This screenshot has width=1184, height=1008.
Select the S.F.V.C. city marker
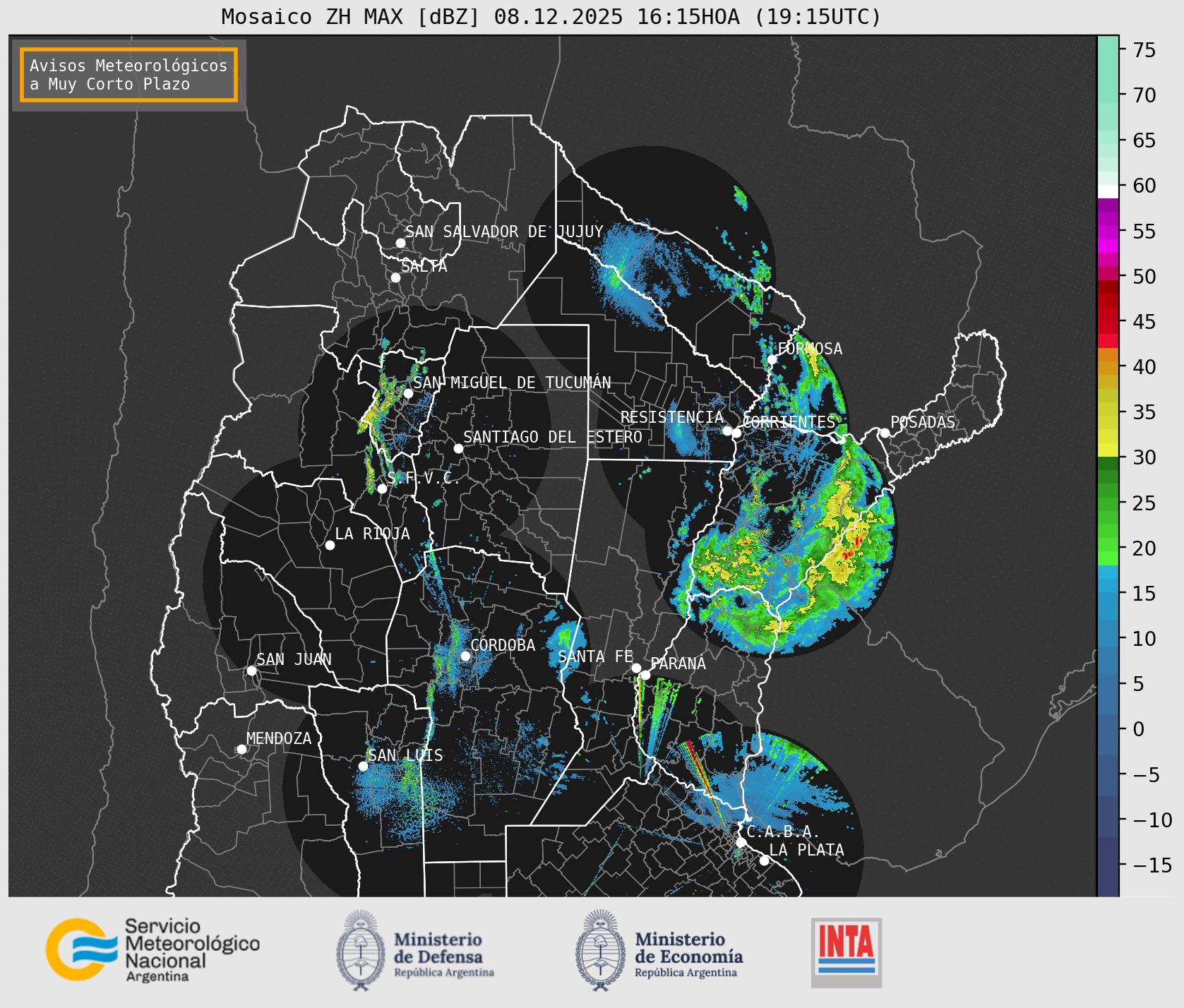pyautogui.click(x=382, y=488)
